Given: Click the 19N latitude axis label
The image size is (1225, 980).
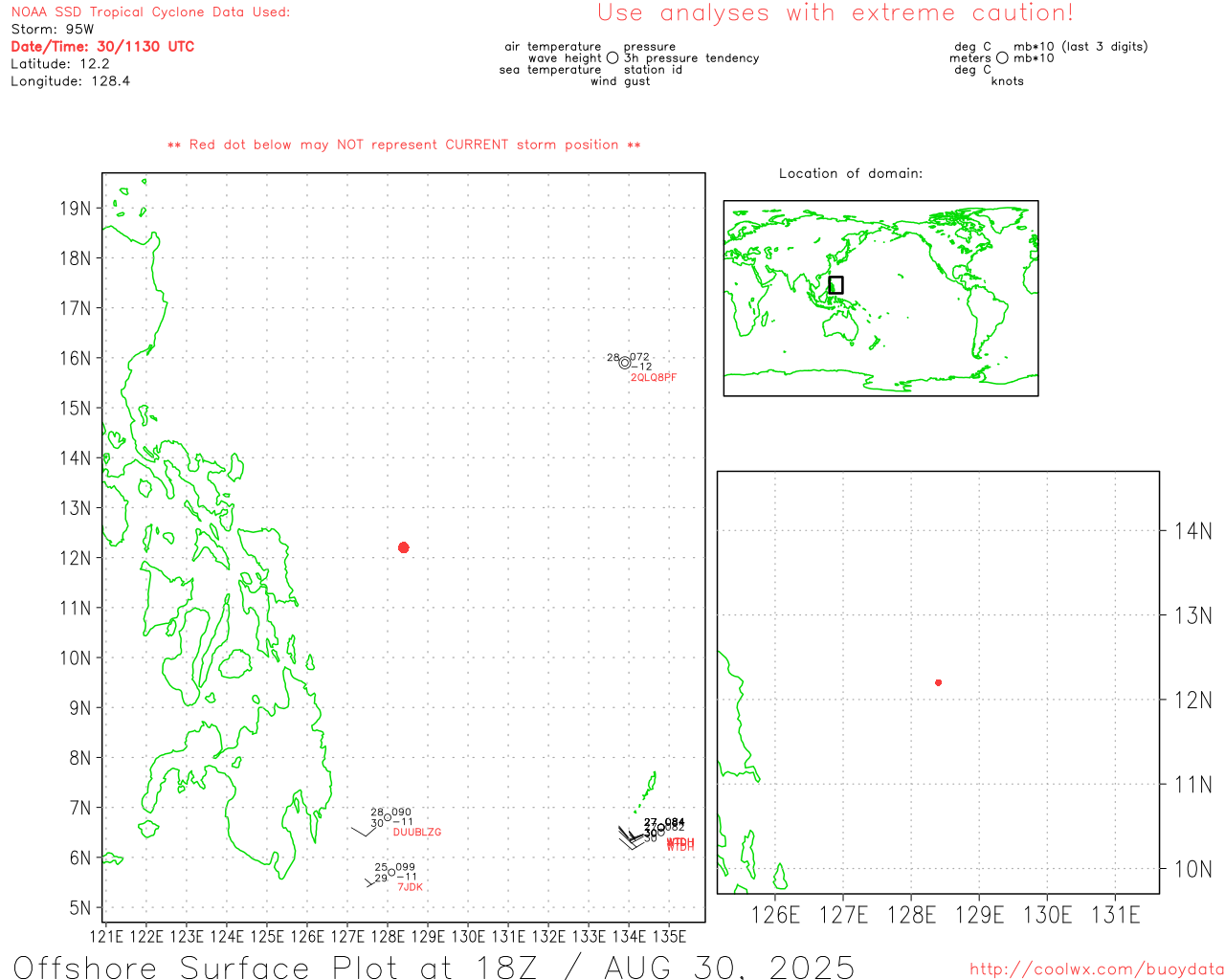Looking at the screenshot, I should point(76,209).
